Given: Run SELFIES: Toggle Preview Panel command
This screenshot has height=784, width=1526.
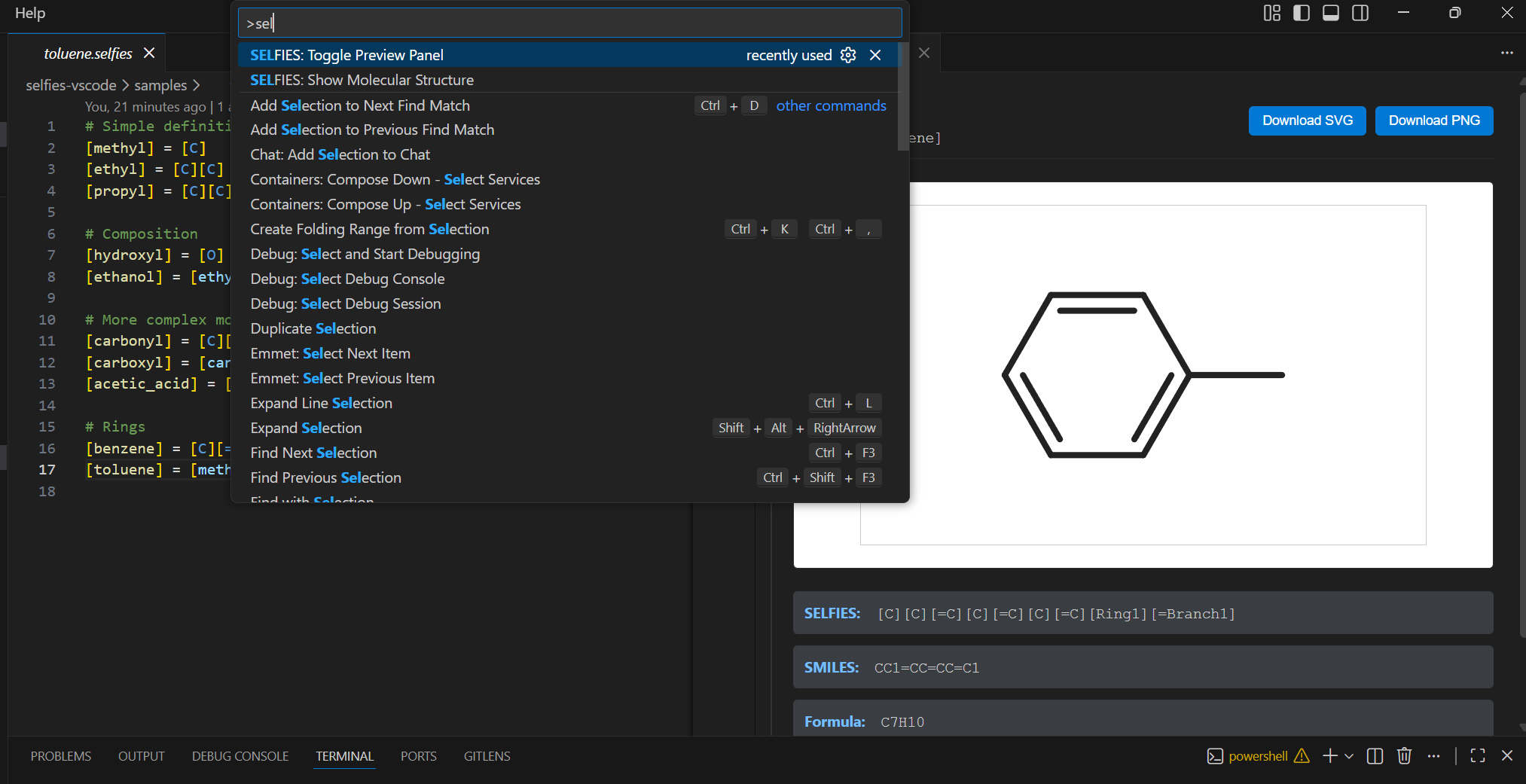Looking at the screenshot, I should (x=568, y=55).
